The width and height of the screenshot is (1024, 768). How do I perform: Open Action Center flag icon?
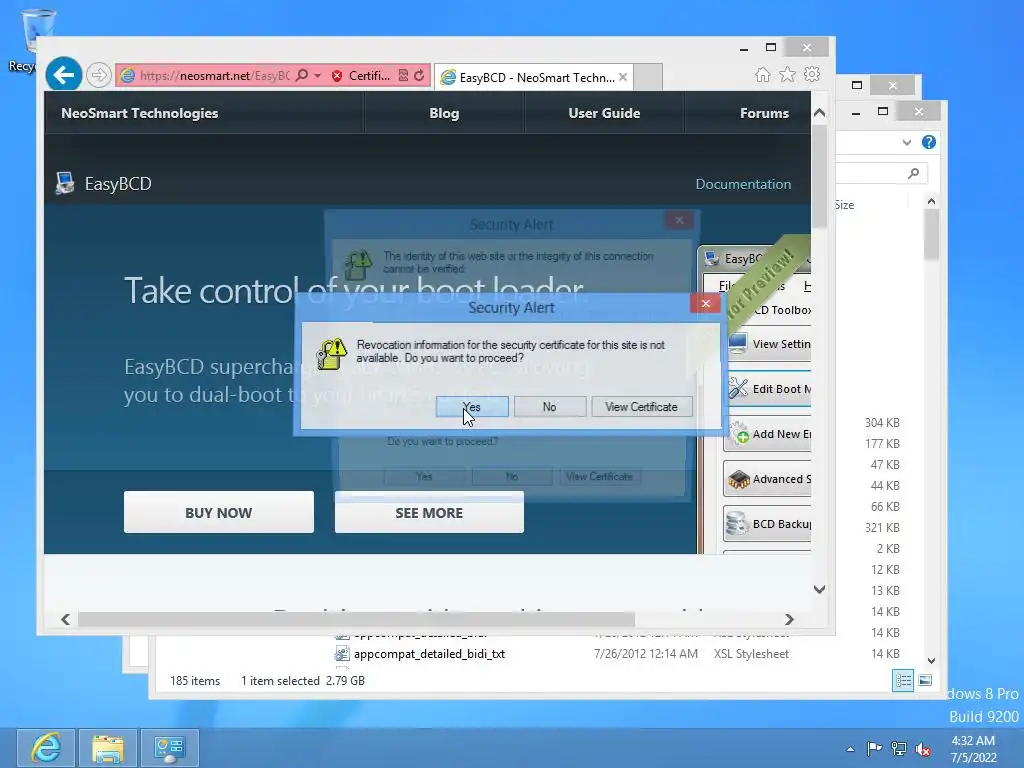coord(874,749)
